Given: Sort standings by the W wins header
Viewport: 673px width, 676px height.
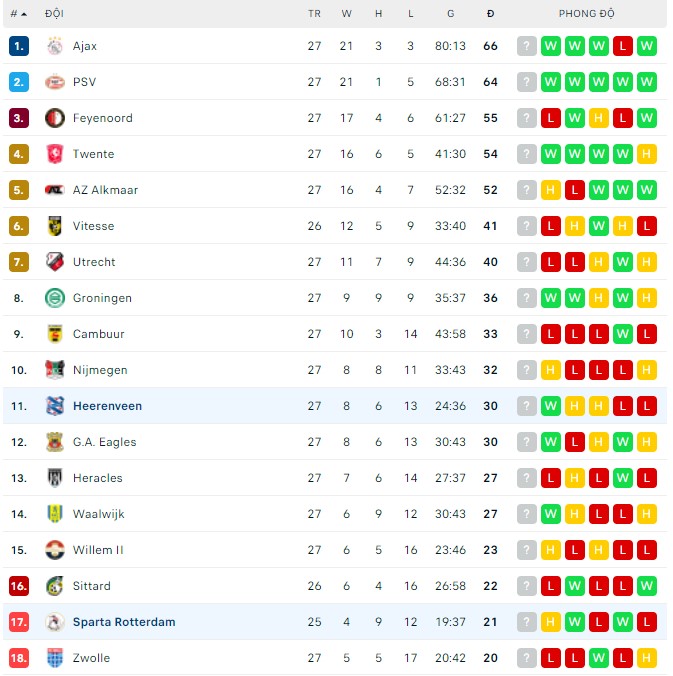Looking at the screenshot, I should 346,14.
